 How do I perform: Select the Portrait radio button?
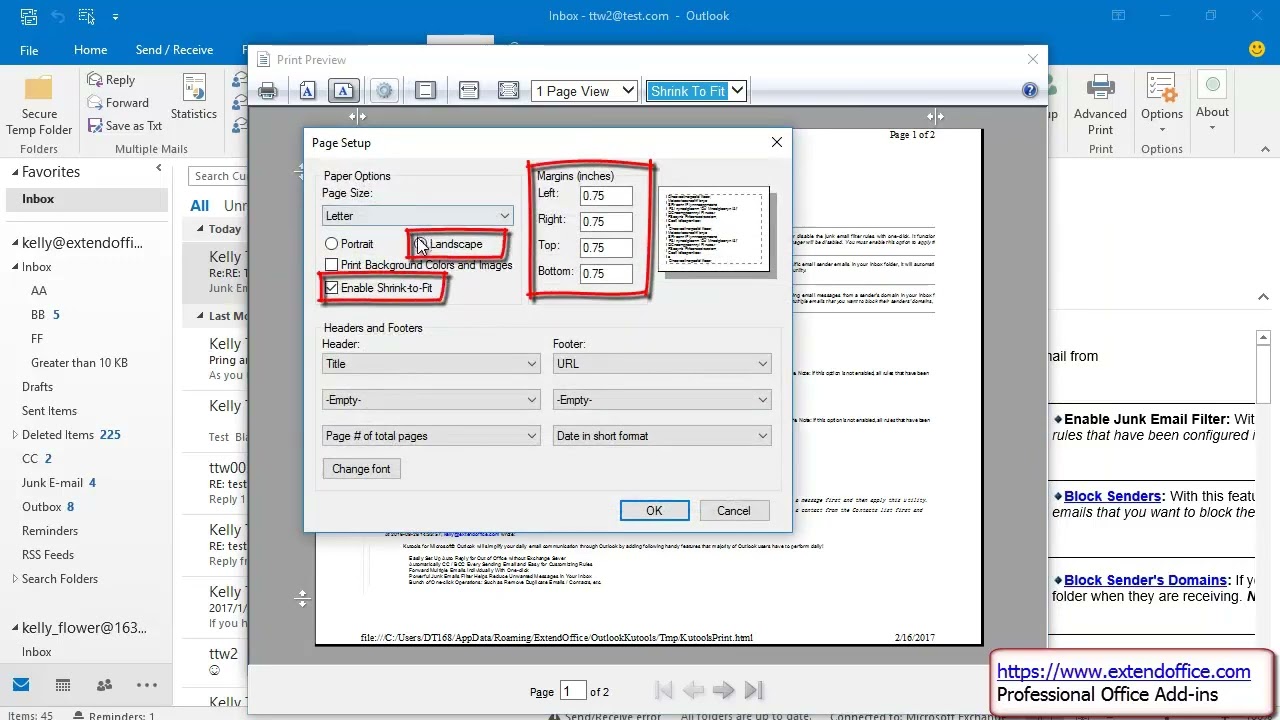tap(331, 244)
